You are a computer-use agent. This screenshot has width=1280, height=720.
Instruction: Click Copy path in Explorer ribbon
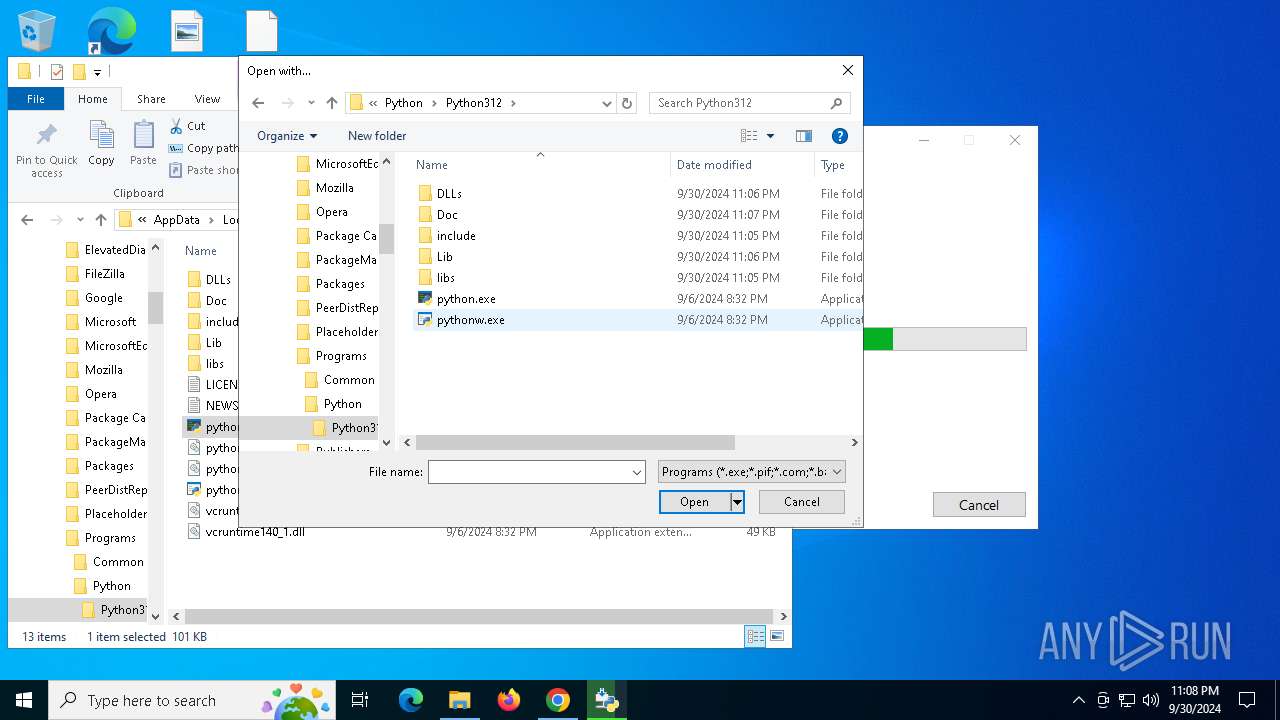[204, 148]
